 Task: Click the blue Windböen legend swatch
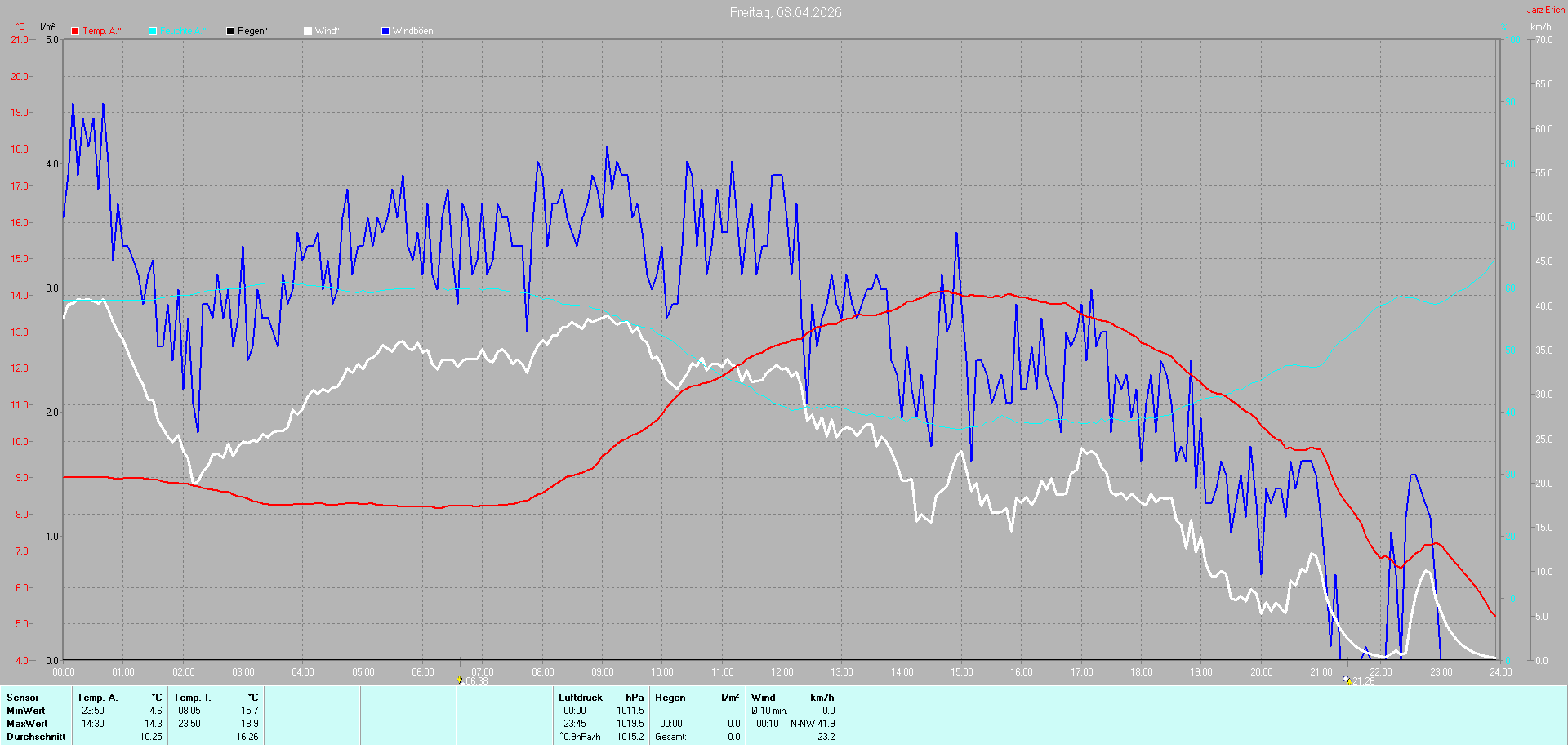pos(385,31)
